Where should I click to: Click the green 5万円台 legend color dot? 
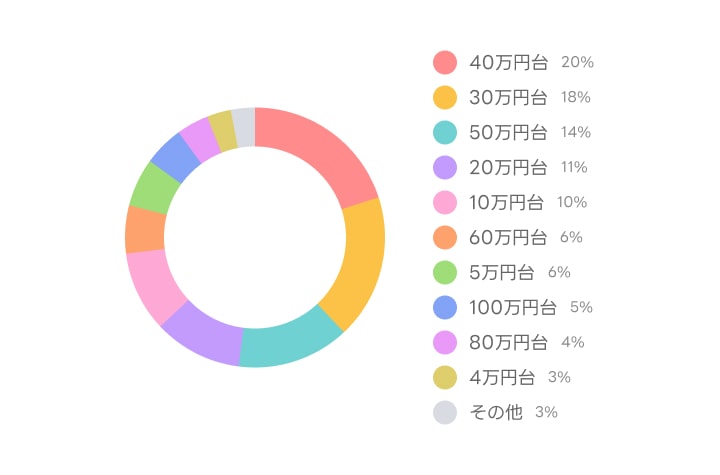[x=445, y=272]
